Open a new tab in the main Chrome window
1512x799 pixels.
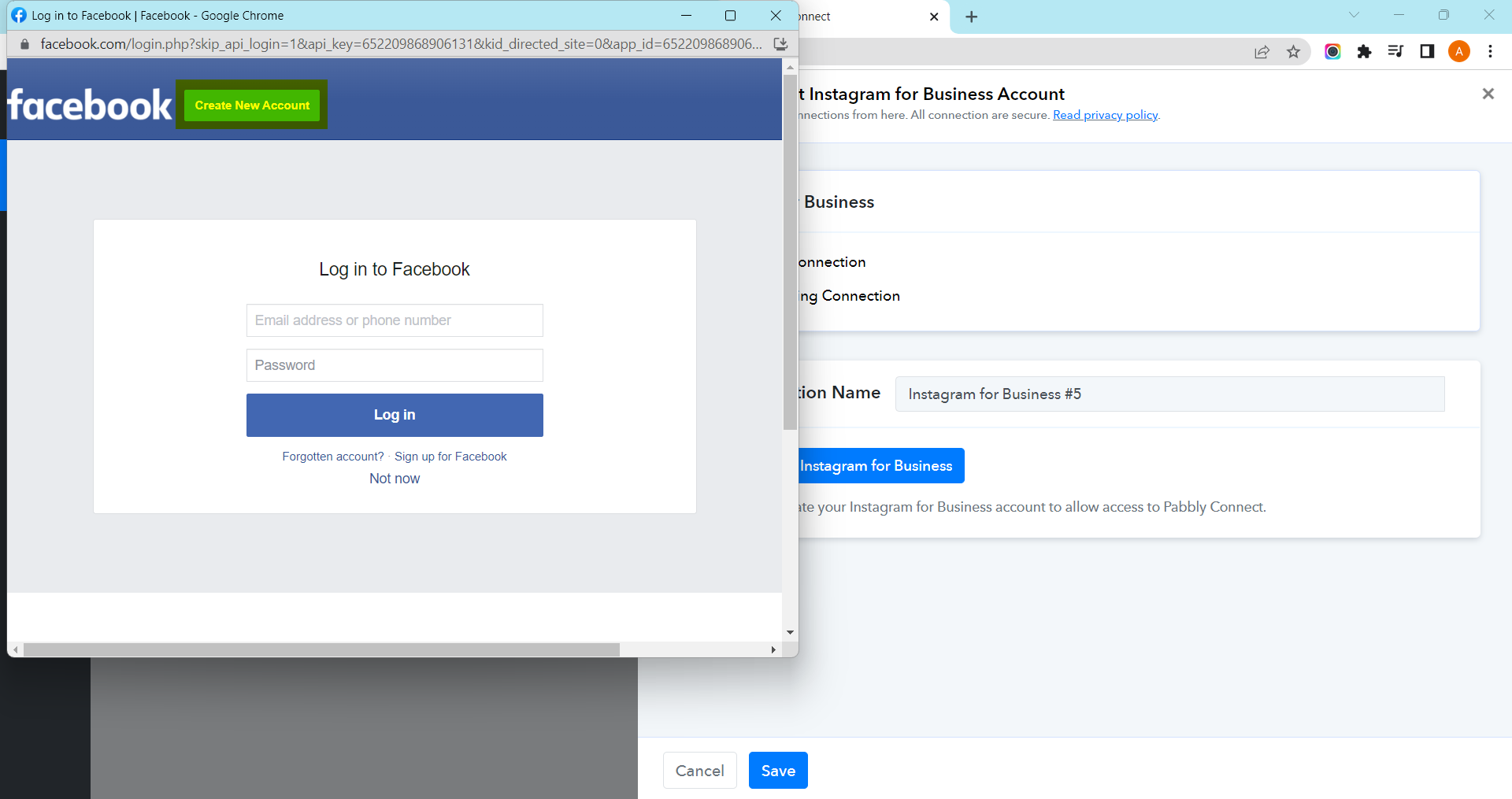tap(972, 17)
